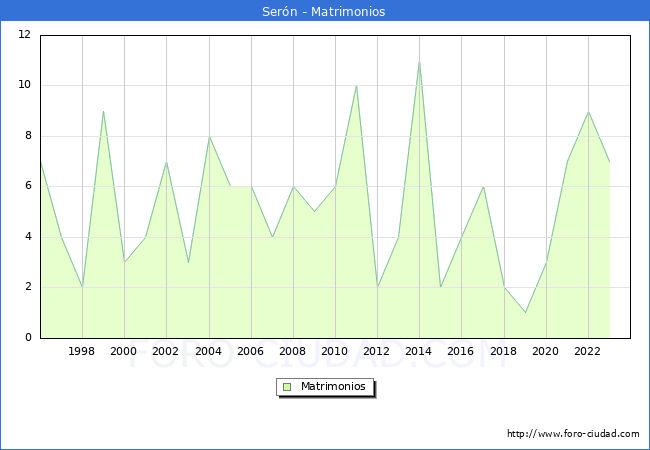Click the 2019 lowest point at value 1
Viewport: 650px width, 450px height.
(525, 313)
